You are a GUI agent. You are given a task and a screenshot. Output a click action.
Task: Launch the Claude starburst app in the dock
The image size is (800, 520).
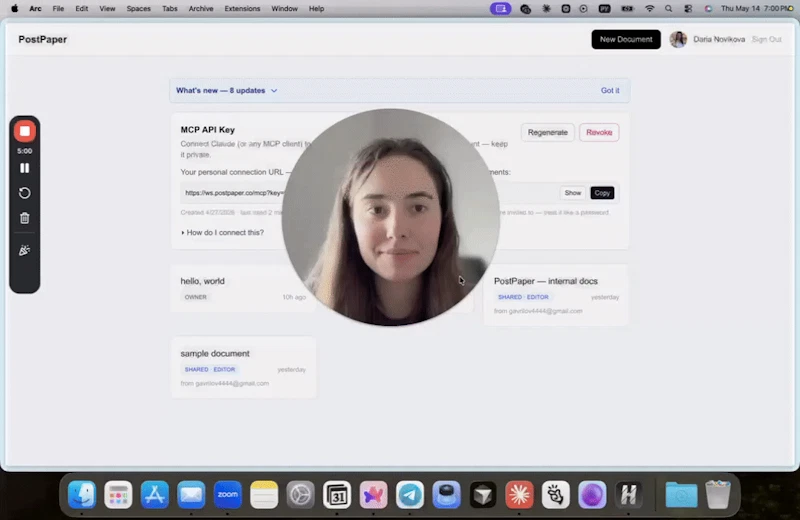(519, 494)
